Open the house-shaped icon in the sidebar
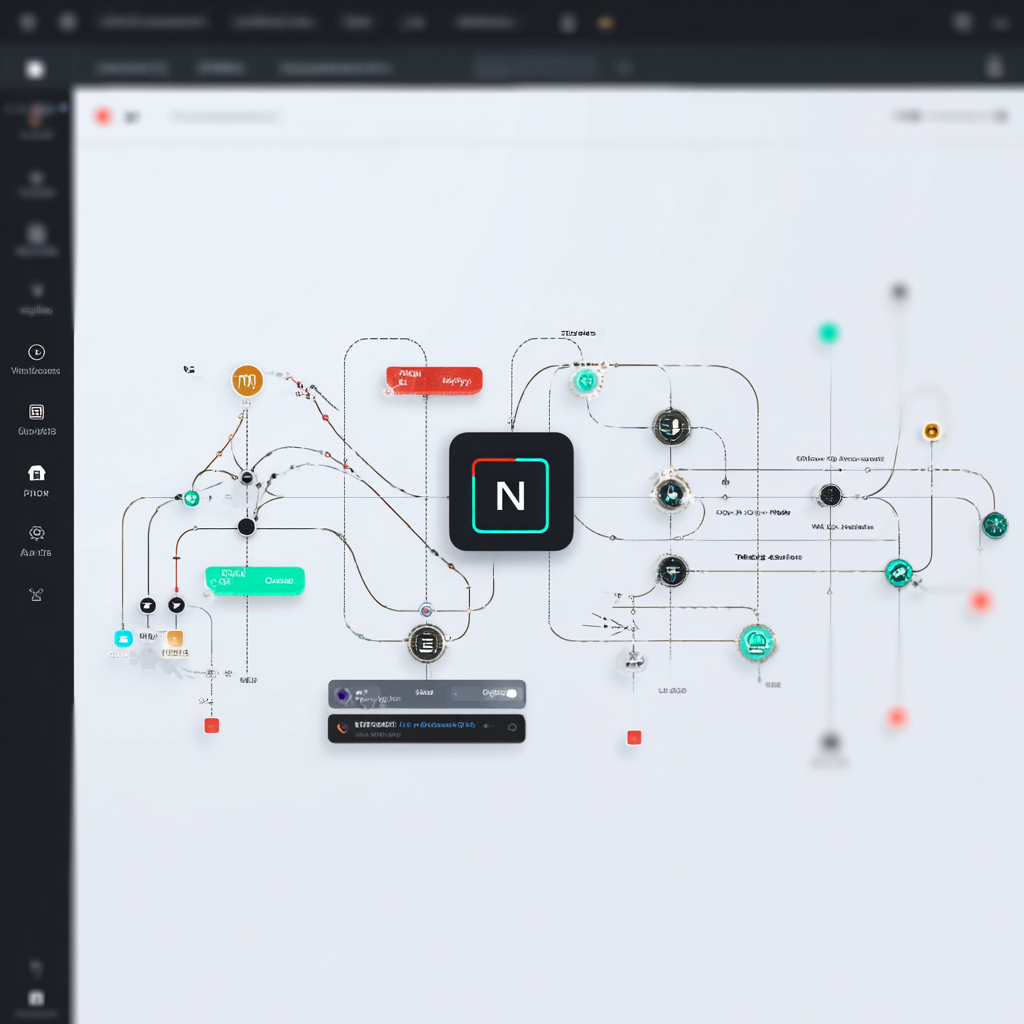This screenshot has height=1024, width=1024. 37,473
